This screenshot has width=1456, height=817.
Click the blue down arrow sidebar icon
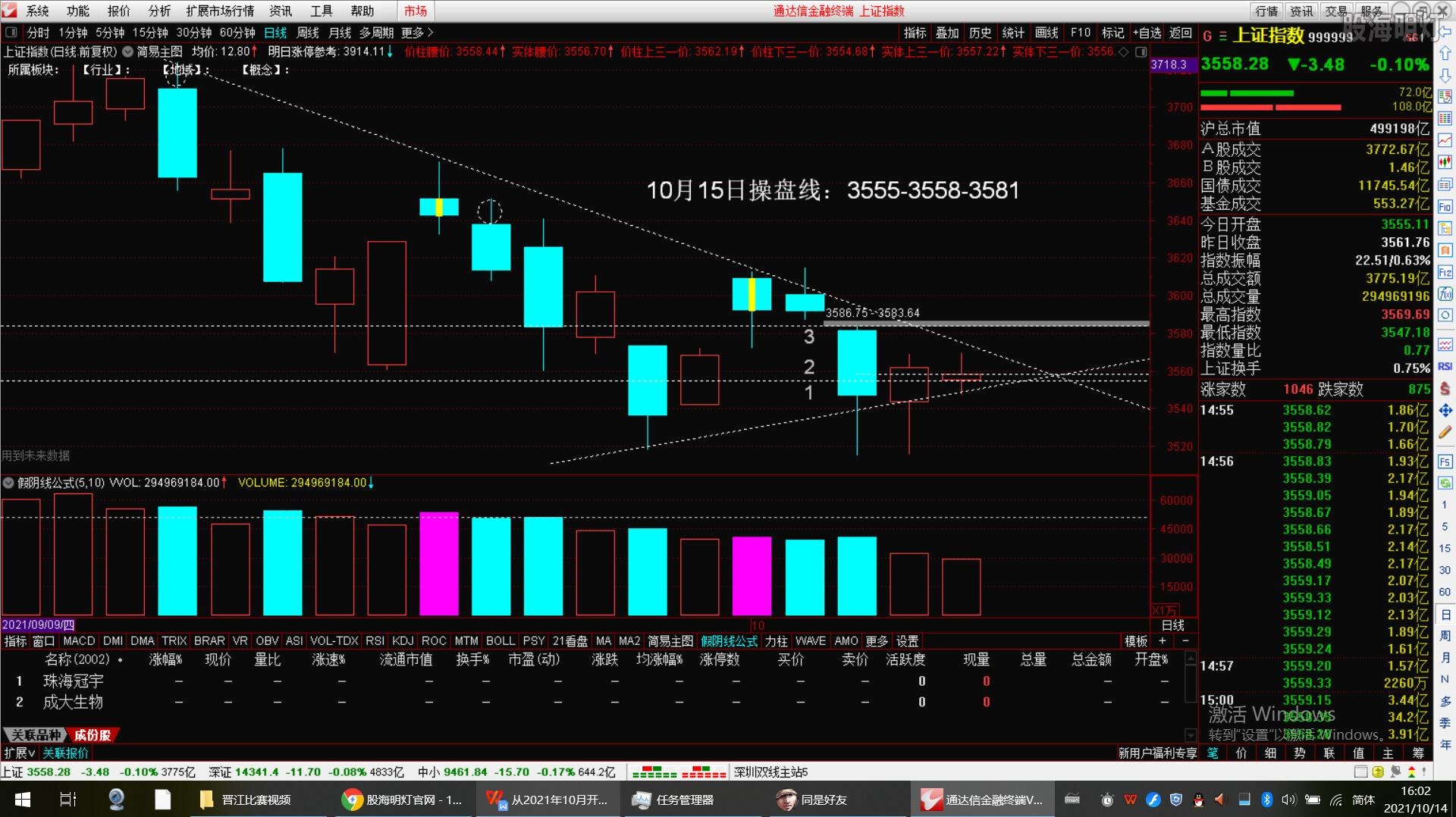(1445, 75)
